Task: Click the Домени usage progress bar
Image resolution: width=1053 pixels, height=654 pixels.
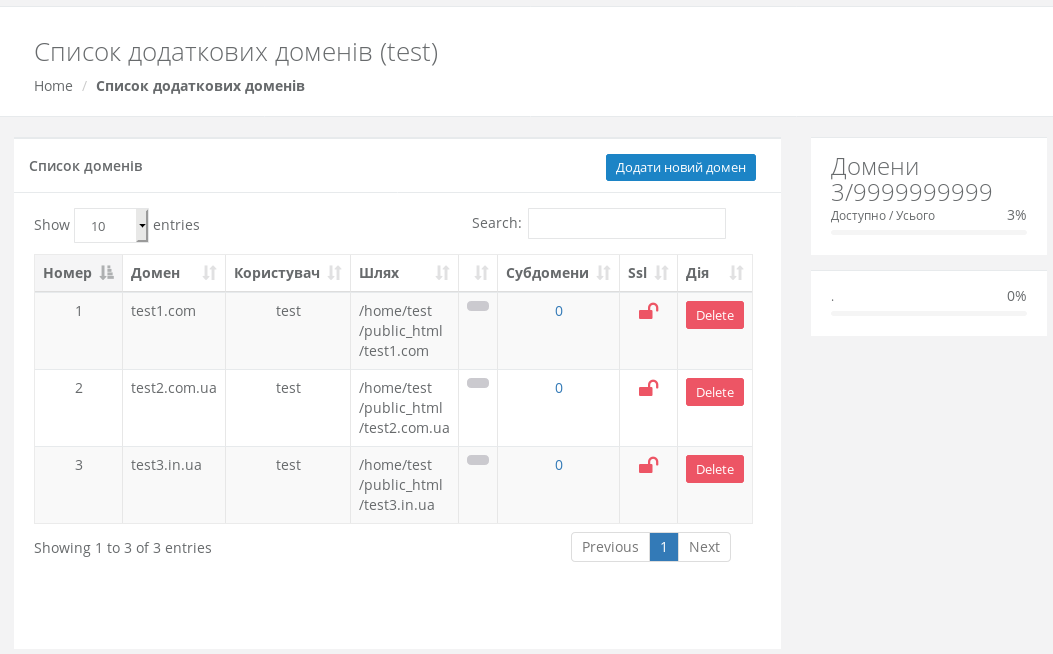Action: (x=928, y=232)
